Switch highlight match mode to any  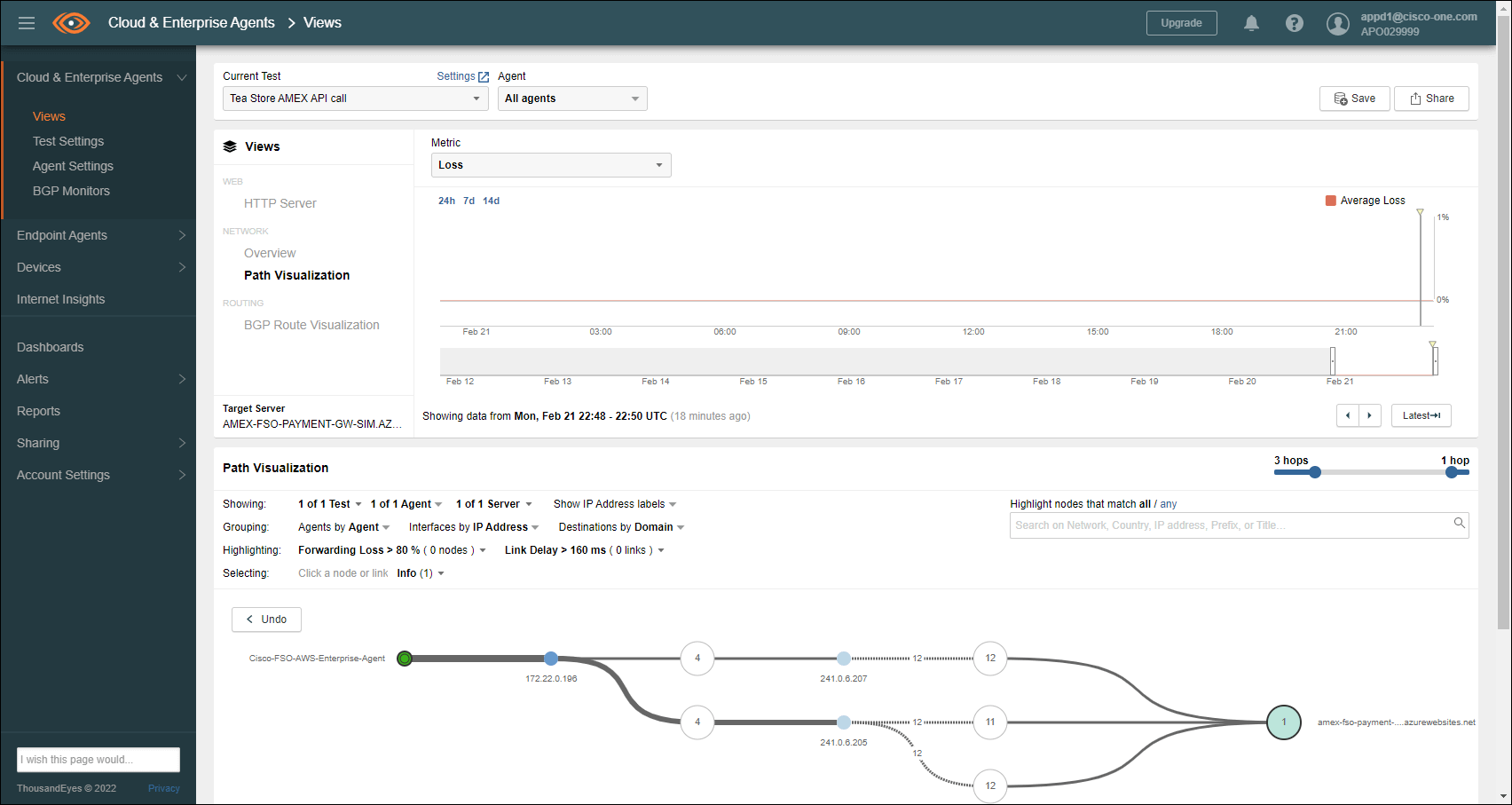[1169, 504]
